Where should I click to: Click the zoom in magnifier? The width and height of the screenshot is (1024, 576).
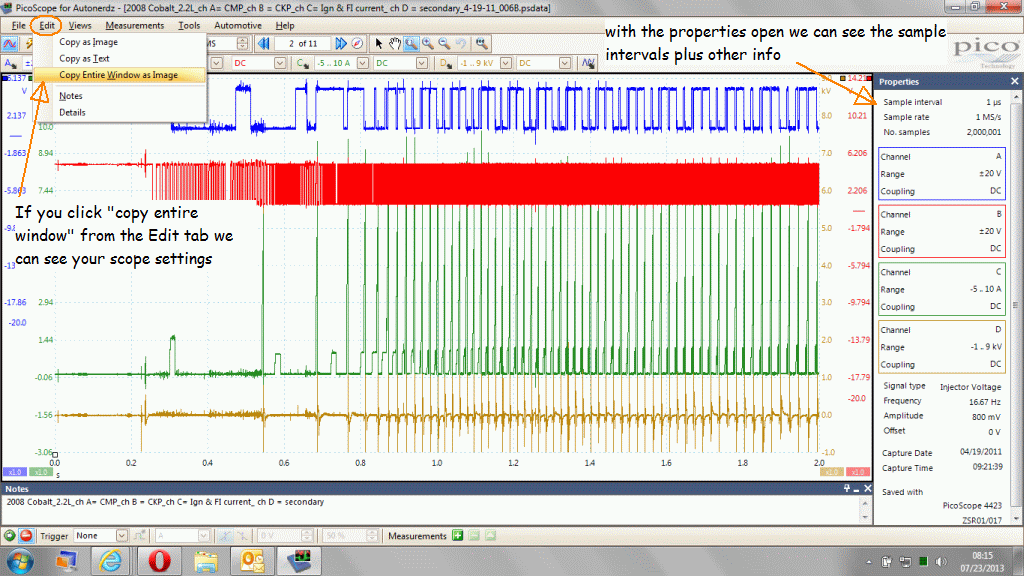(x=428, y=44)
